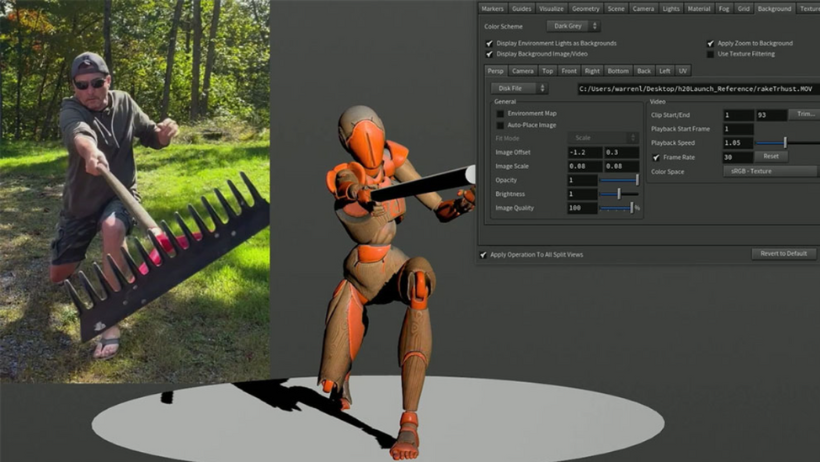Select the Left view tab
Viewport: 820px width, 462px height.
665,71
